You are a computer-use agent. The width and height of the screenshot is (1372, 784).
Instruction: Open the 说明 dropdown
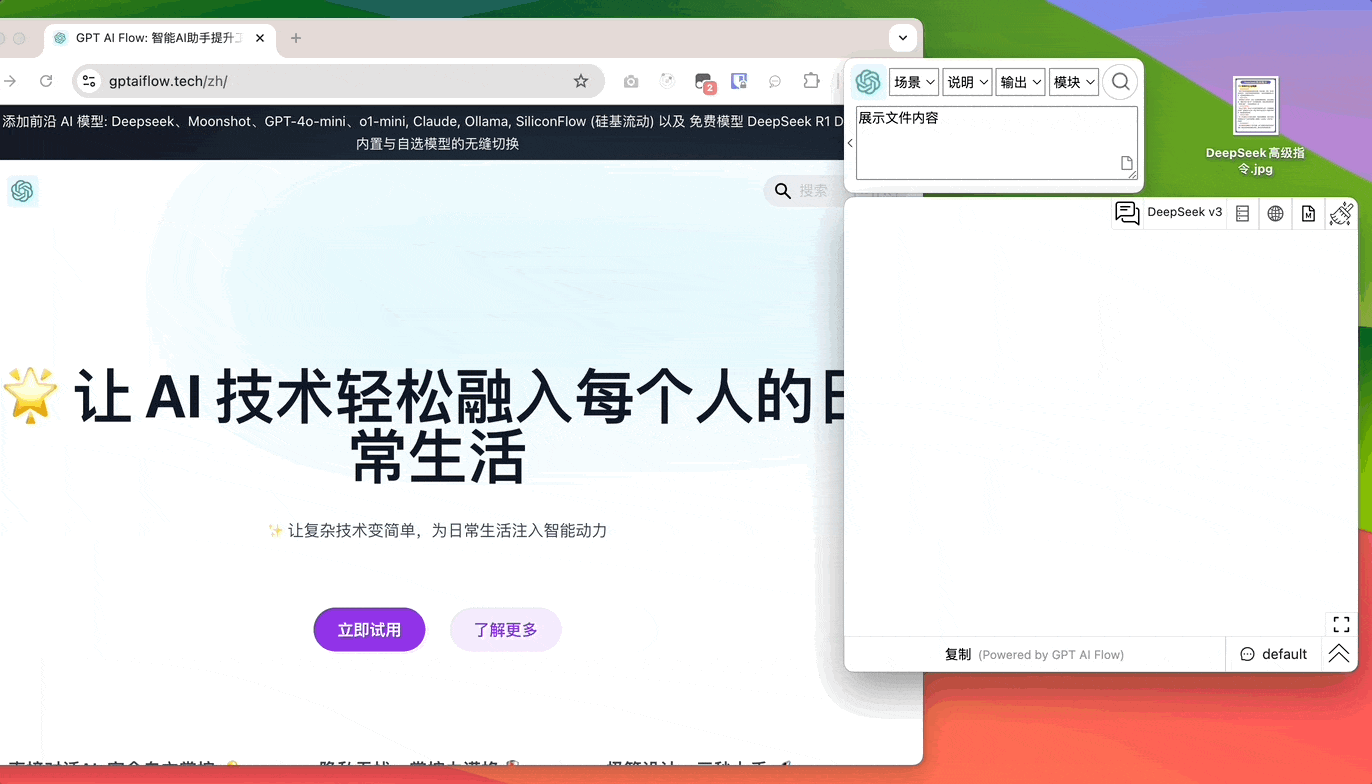[x=967, y=82]
